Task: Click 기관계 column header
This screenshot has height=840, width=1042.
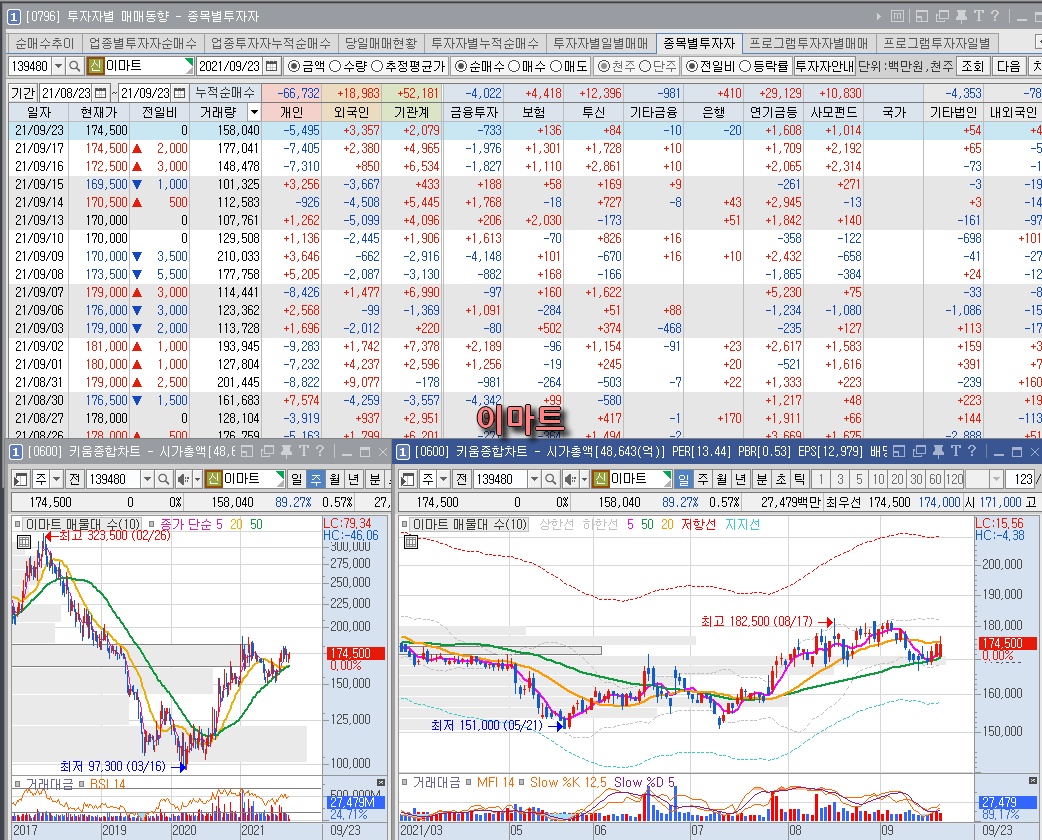Action: [411, 112]
